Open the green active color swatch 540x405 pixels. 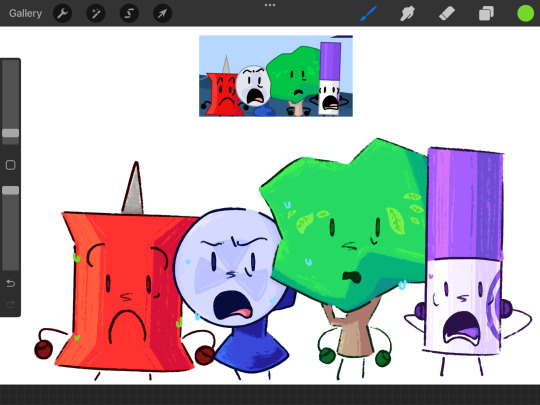526,13
